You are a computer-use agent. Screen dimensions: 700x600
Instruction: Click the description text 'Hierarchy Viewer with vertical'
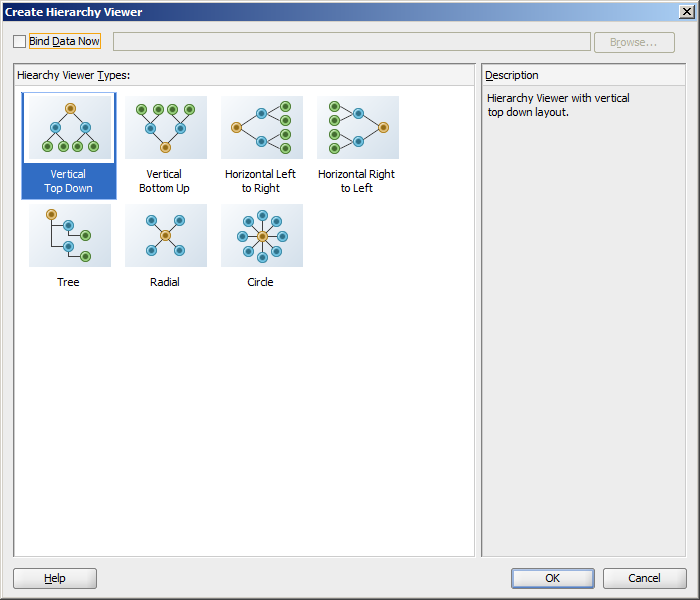pos(558,98)
